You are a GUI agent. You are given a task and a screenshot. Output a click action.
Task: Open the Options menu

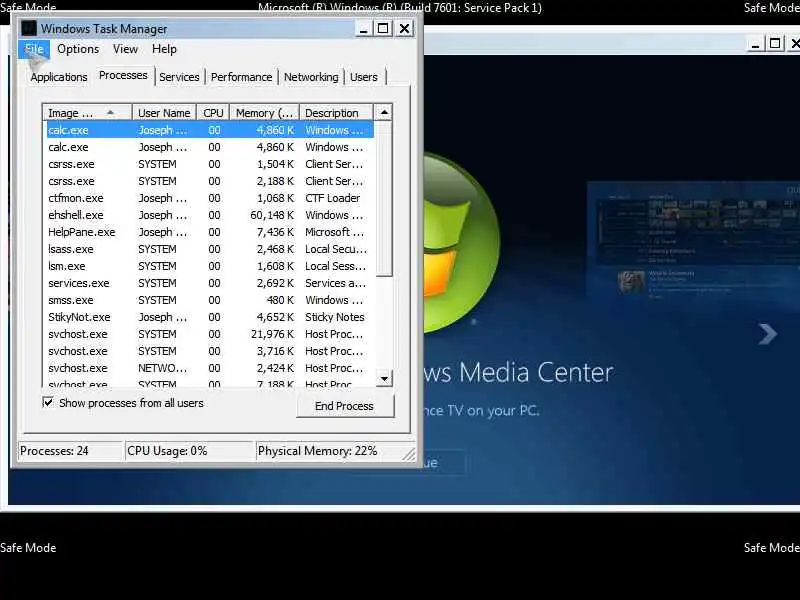click(x=78, y=49)
